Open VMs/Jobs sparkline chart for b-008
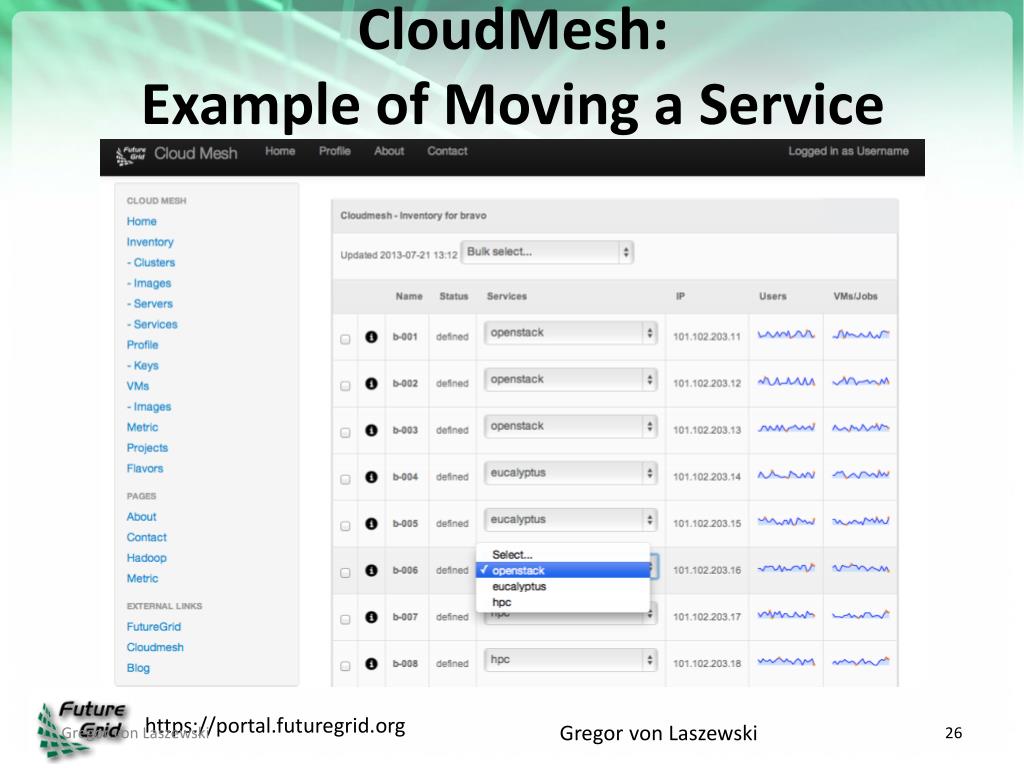 861,662
